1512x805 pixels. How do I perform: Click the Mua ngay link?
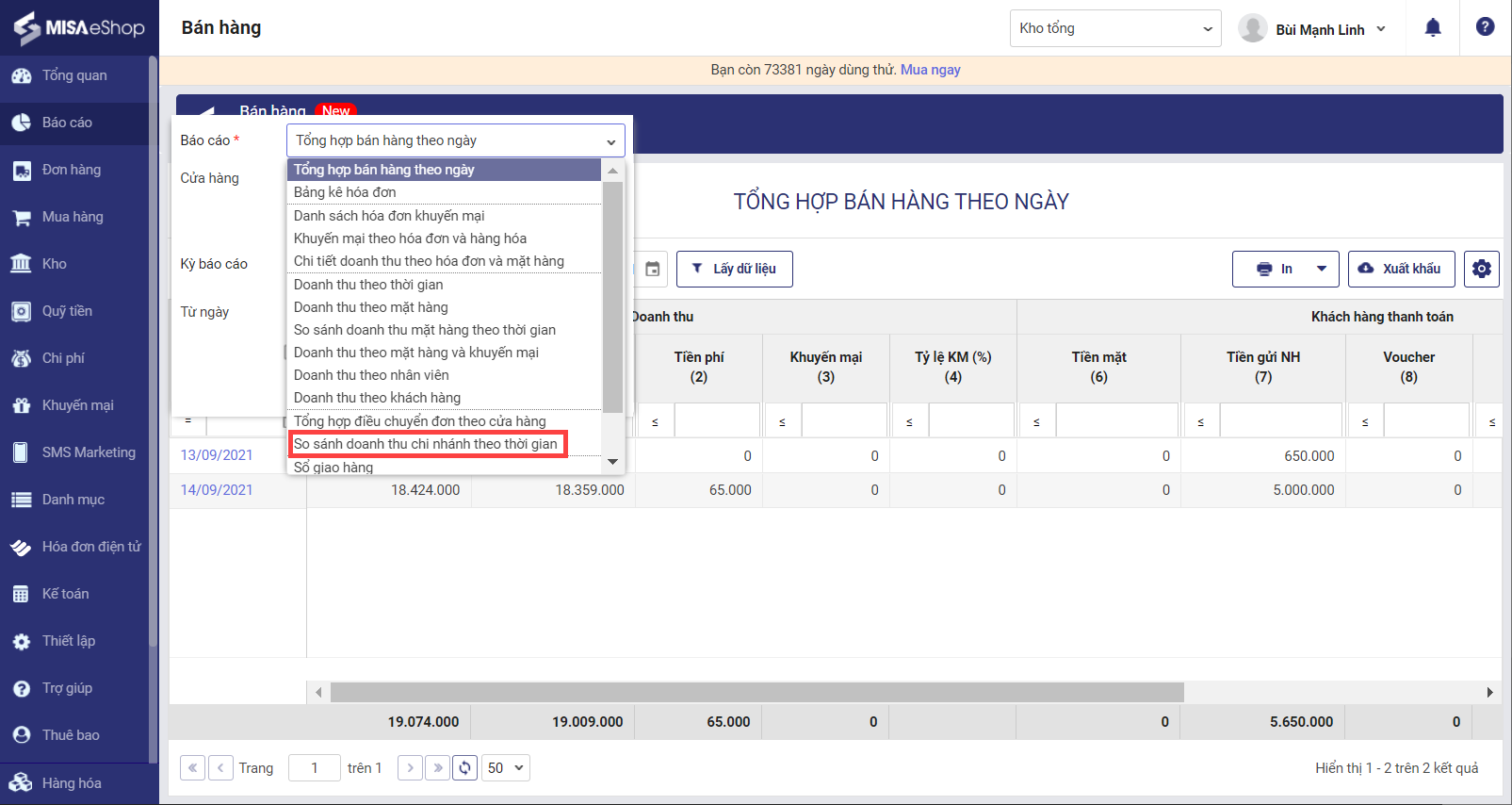[x=930, y=70]
